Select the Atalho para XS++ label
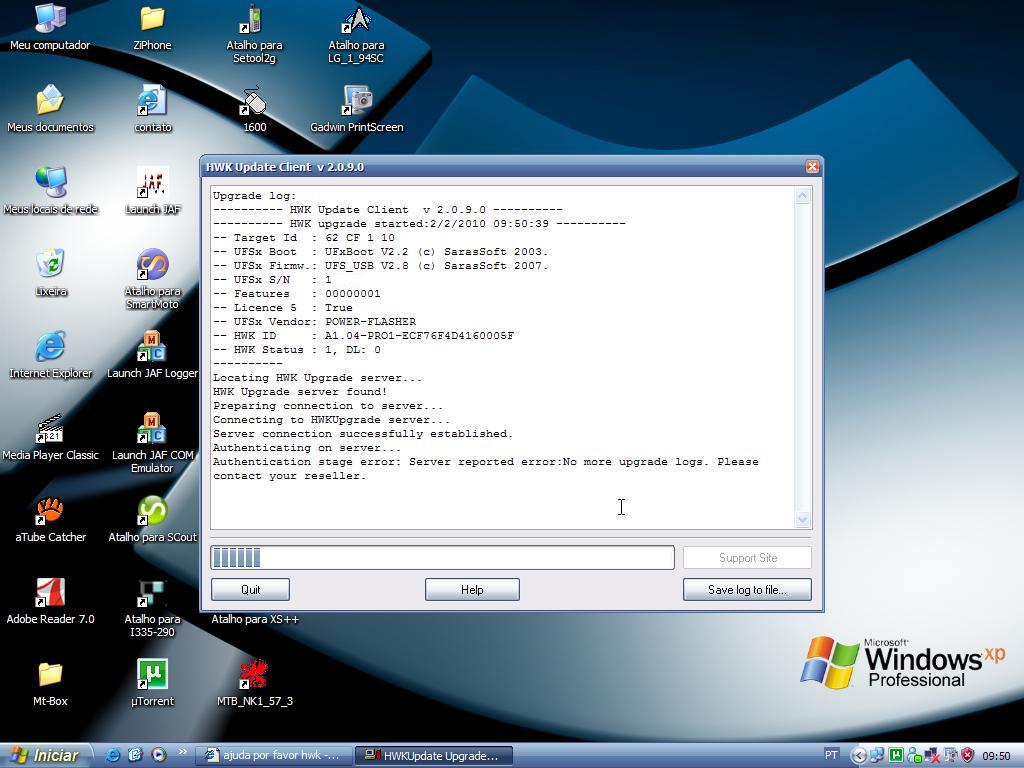 [x=255, y=619]
